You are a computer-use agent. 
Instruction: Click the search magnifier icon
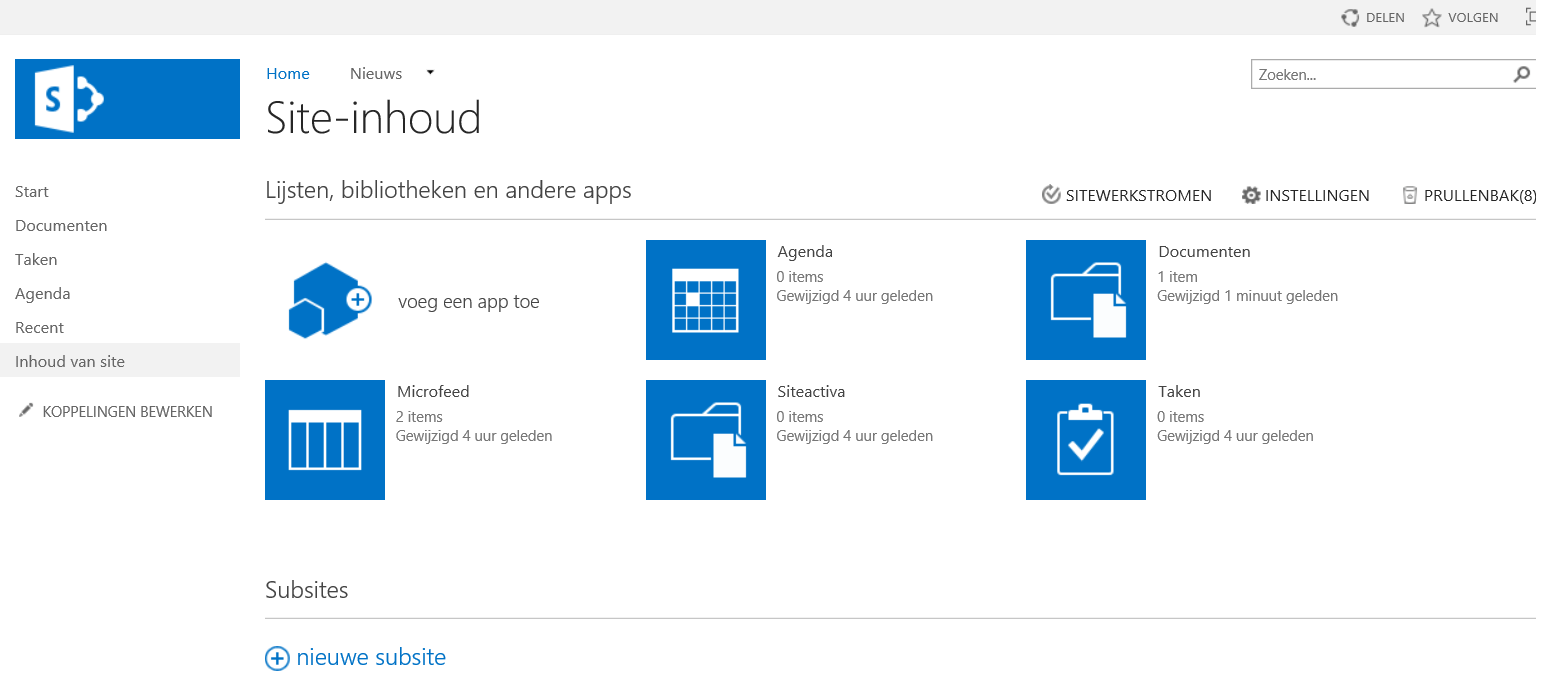[x=1522, y=74]
